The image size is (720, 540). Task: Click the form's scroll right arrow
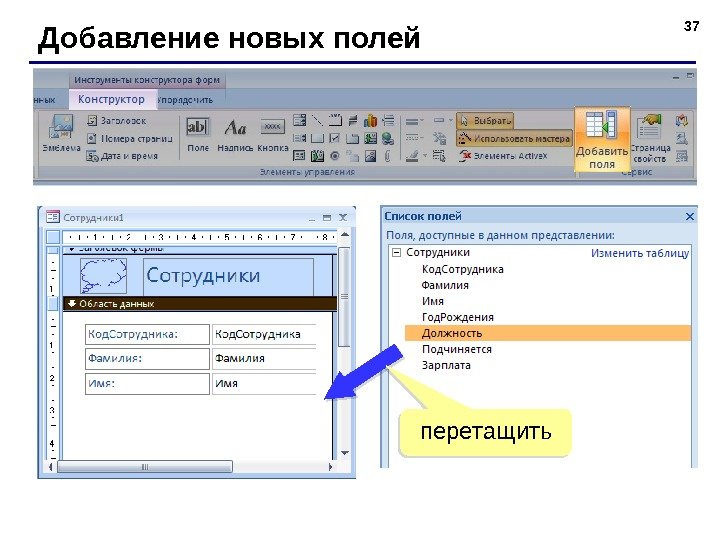tap(330, 467)
